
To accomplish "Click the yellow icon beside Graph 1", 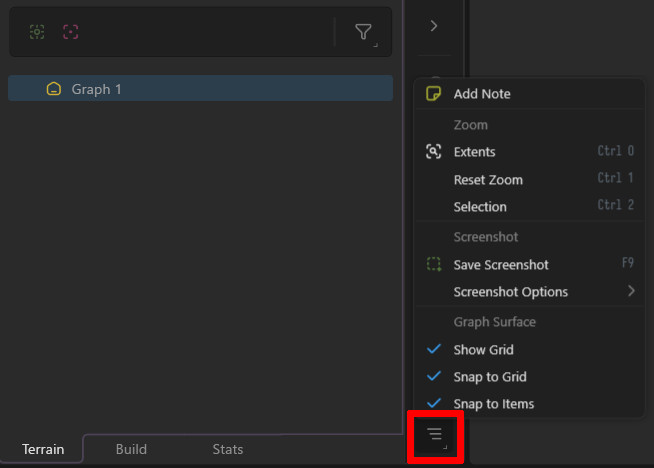I will [54, 89].
